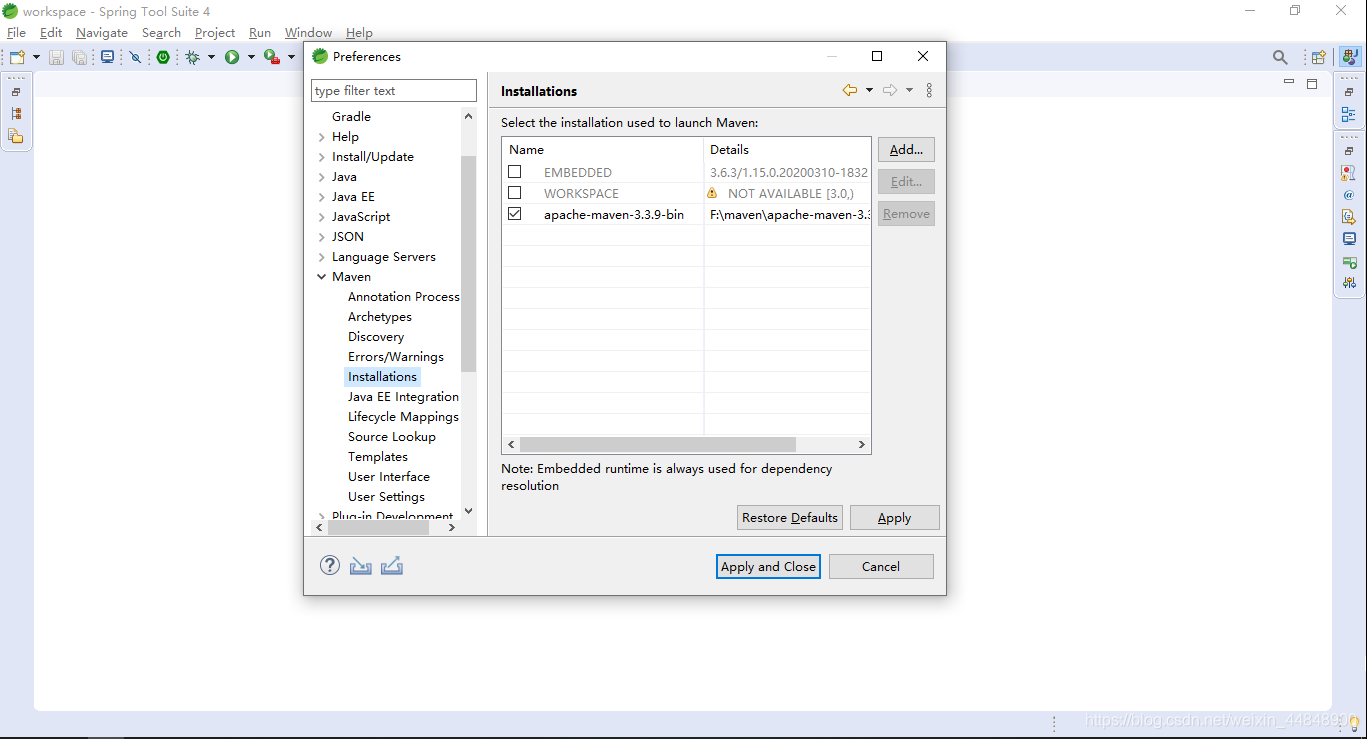Image resolution: width=1367 pixels, height=739 pixels.
Task: Click Run External Tools icon with red toolbox
Action: 271,57
